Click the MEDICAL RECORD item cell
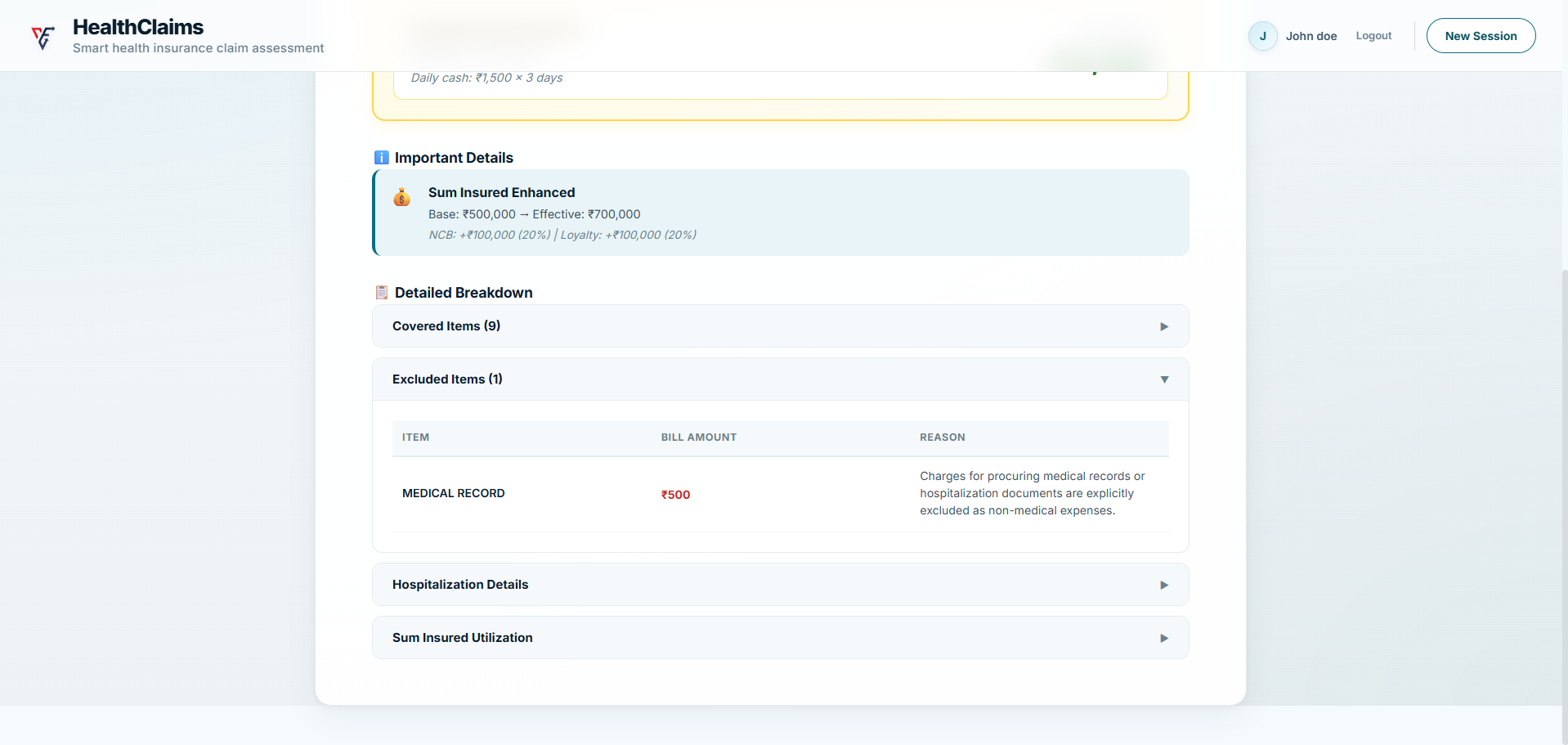Screen dimensions: 1568x745 click(x=454, y=493)
